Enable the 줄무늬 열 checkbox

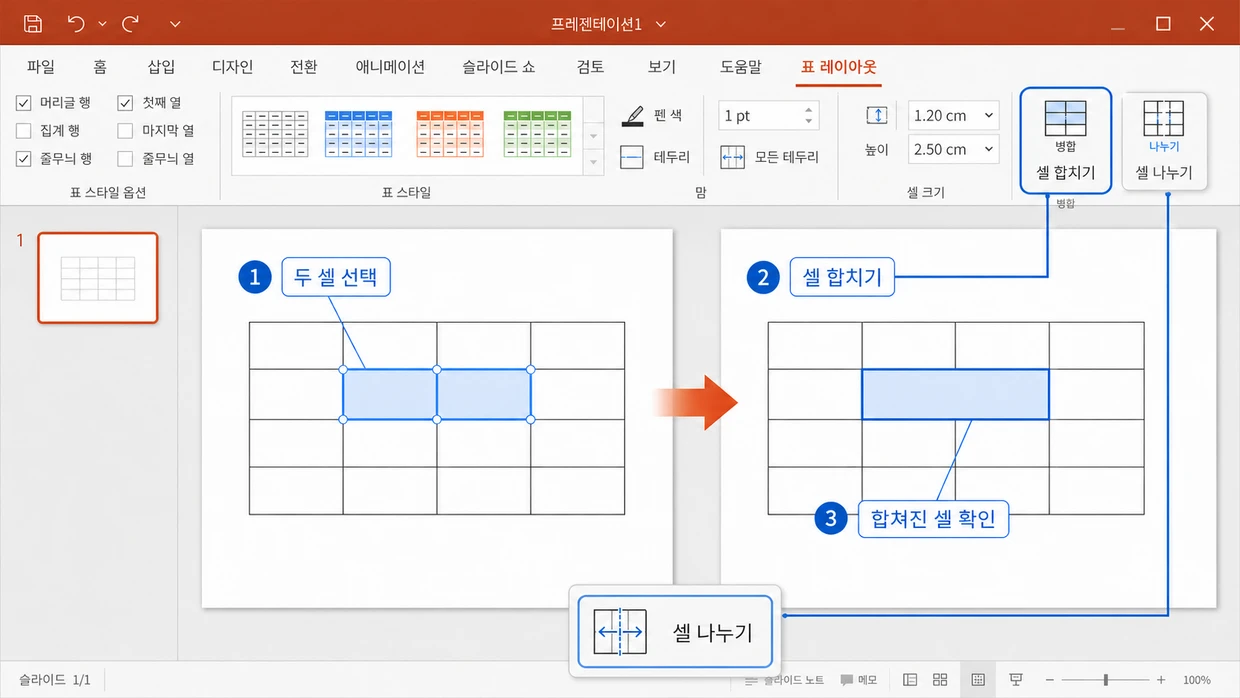(x=125, y=158)
